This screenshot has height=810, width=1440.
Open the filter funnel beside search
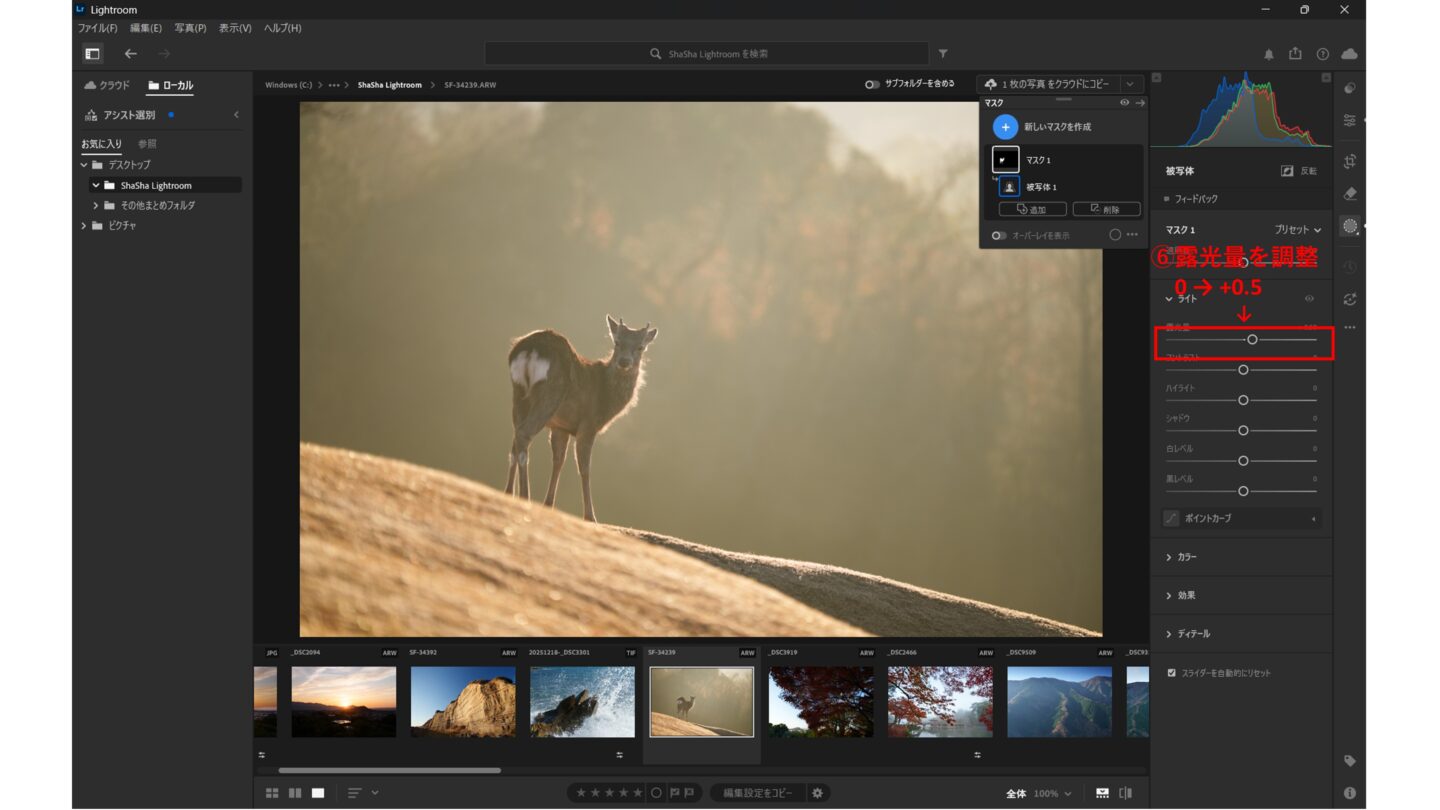943,54
